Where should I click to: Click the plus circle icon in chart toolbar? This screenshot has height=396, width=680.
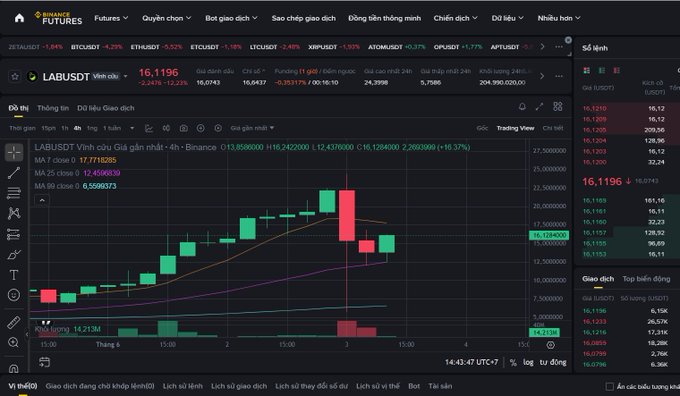[x=200, y=128]
